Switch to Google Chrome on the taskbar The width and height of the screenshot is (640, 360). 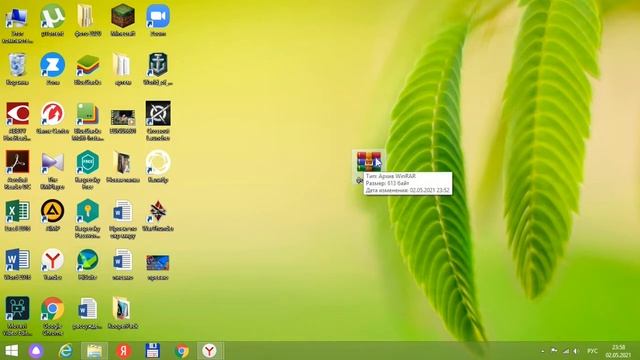tap(181, 351)
